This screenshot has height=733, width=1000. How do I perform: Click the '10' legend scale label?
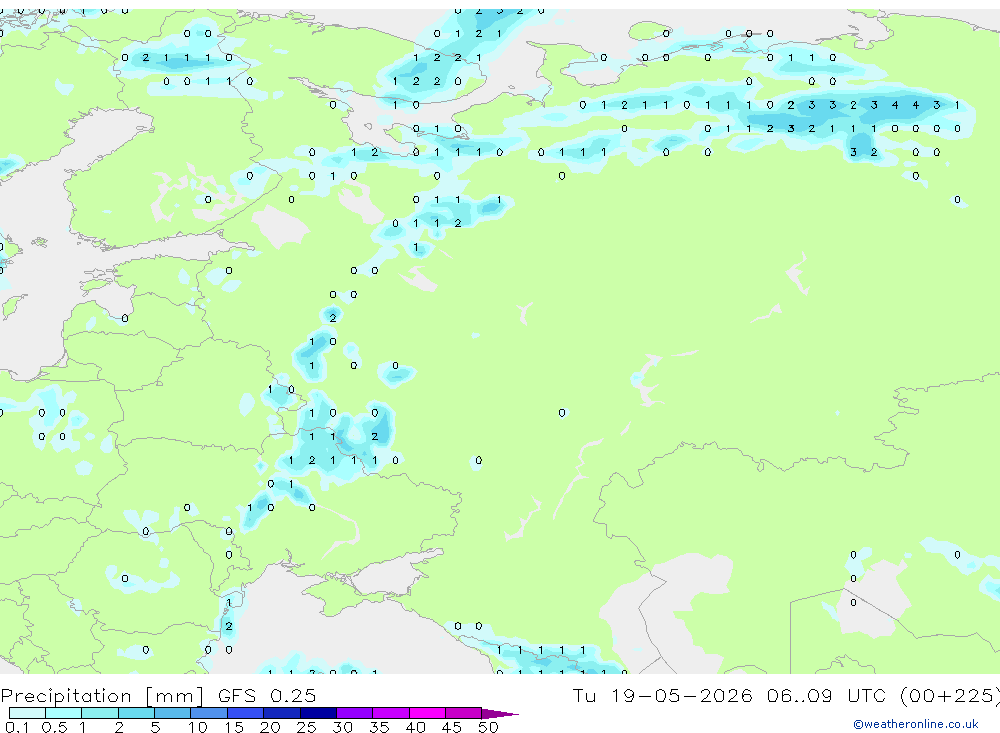[x=198, y=727]
